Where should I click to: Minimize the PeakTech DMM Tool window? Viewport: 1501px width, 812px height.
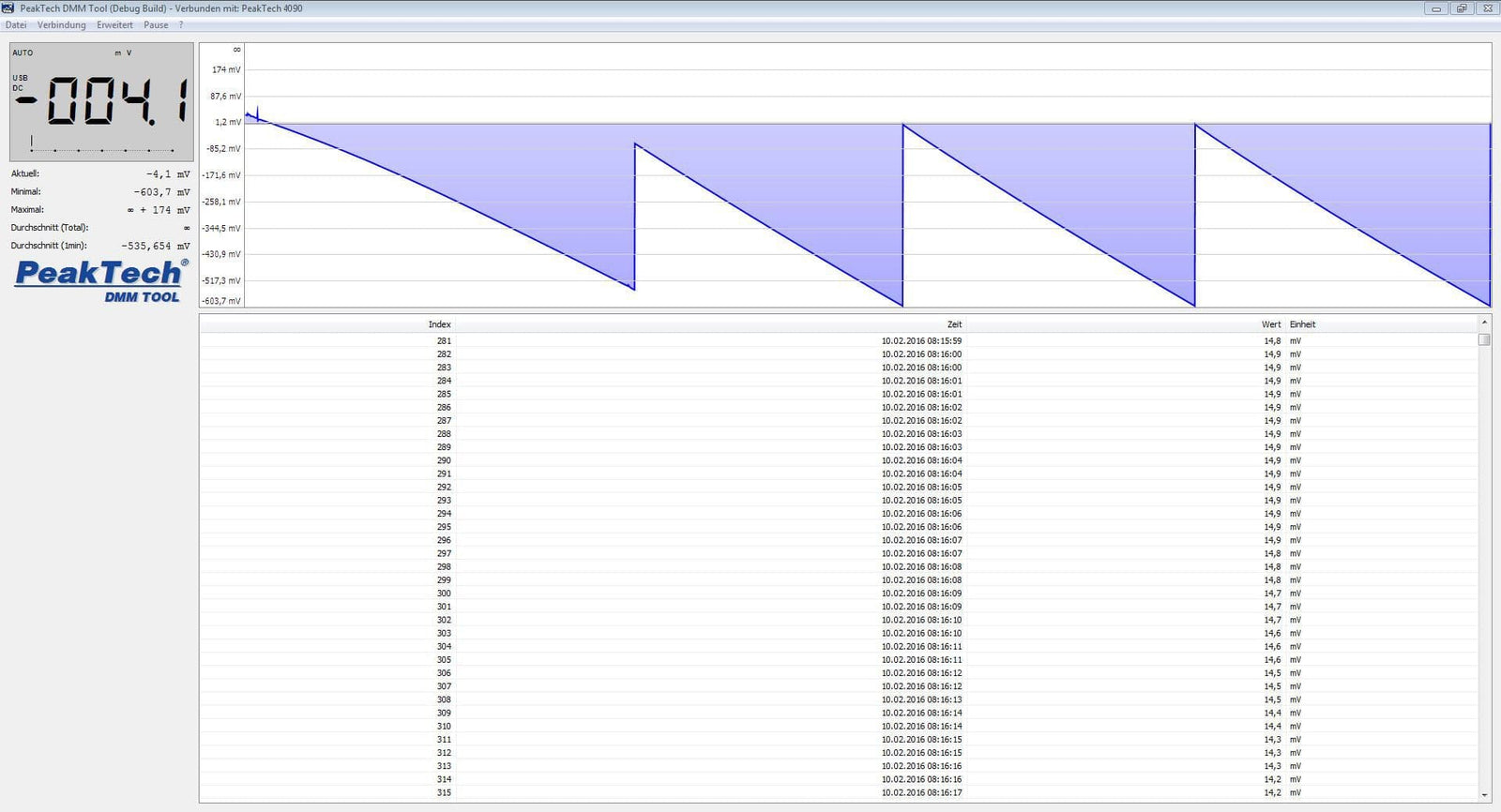click(x=1435, y=8)
